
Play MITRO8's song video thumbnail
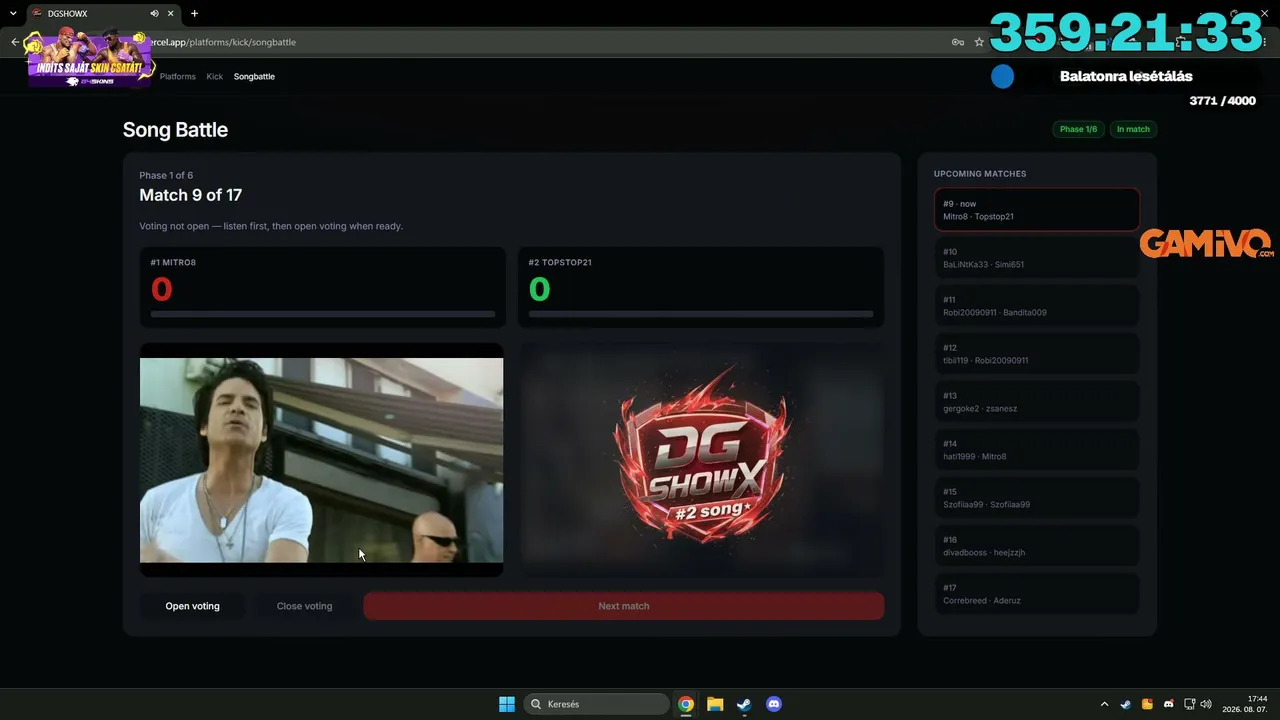pyautogui.click(x=321, y=460)
